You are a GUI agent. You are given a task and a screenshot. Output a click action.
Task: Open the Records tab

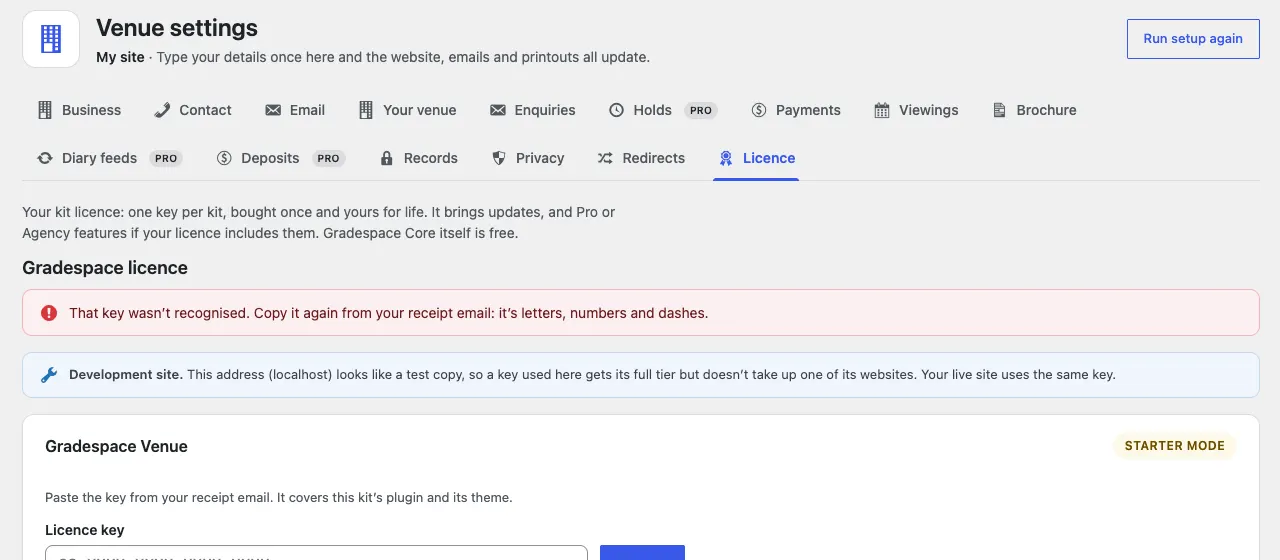tap(418, 158)
